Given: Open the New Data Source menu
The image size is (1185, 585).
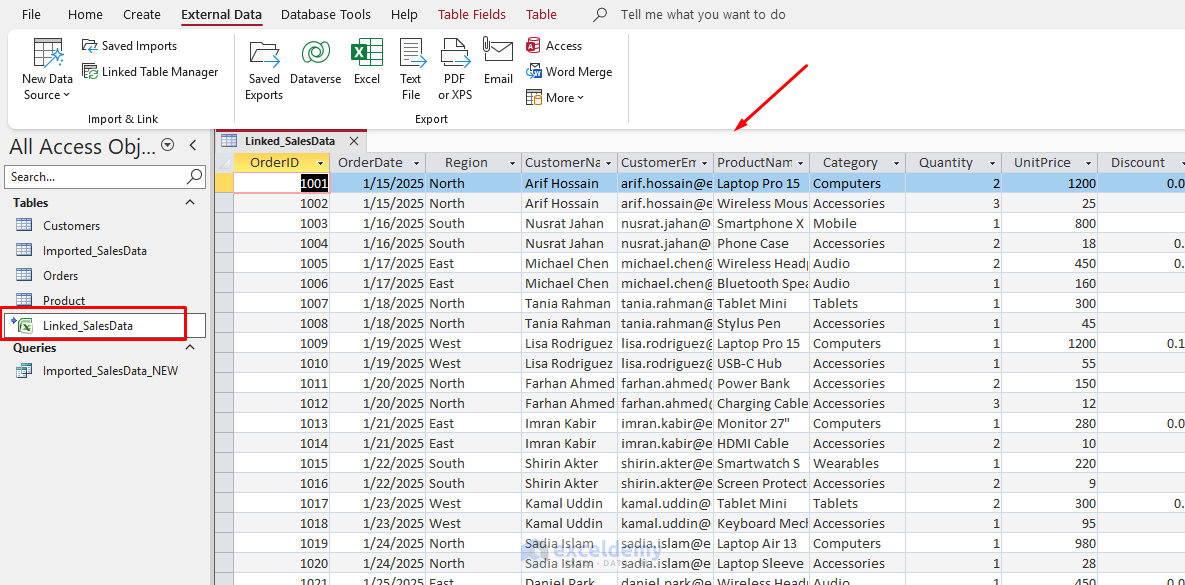Looking at the screenshot, I should pos(47,70).
